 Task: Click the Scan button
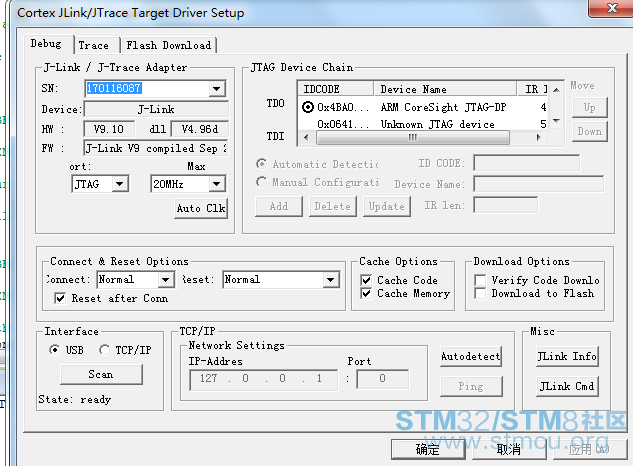click(x=101, y=375)
